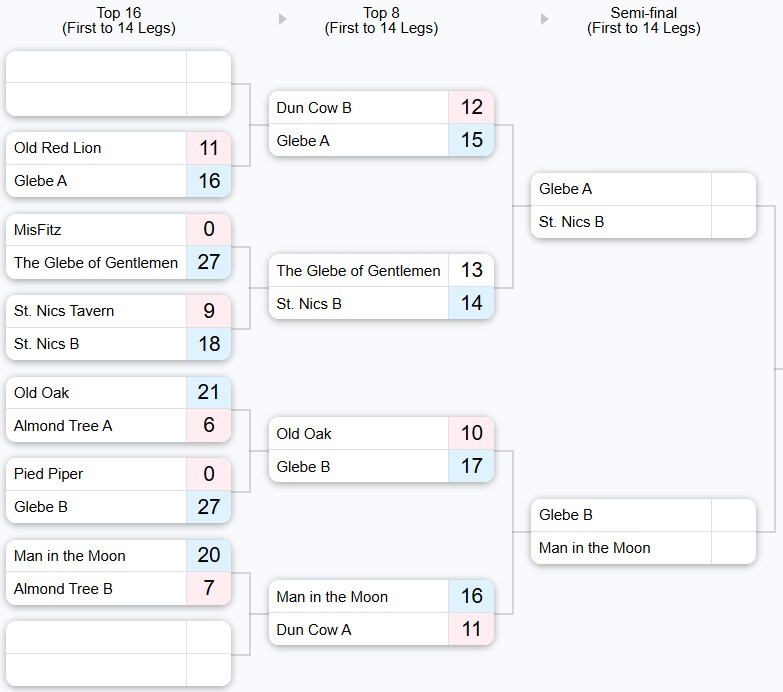The height and width of the screenshot is (692, 783).
Task: Select St. Nics Tavern team entry
Action: (64, 311)
